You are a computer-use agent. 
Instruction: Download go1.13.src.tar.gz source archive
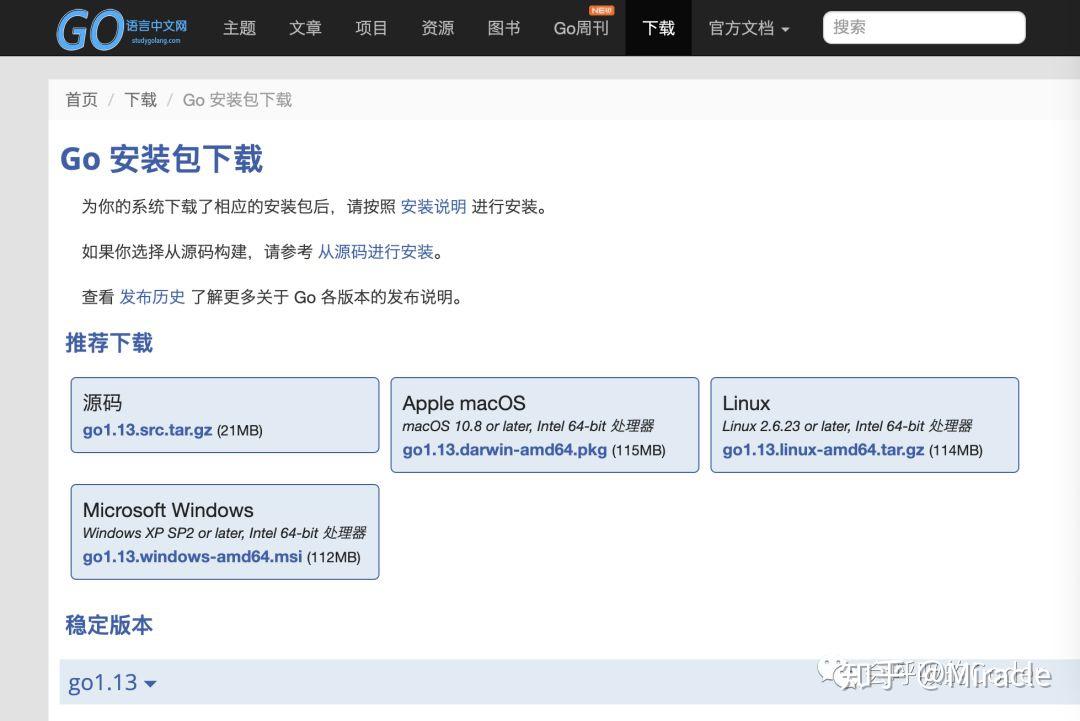147,430
